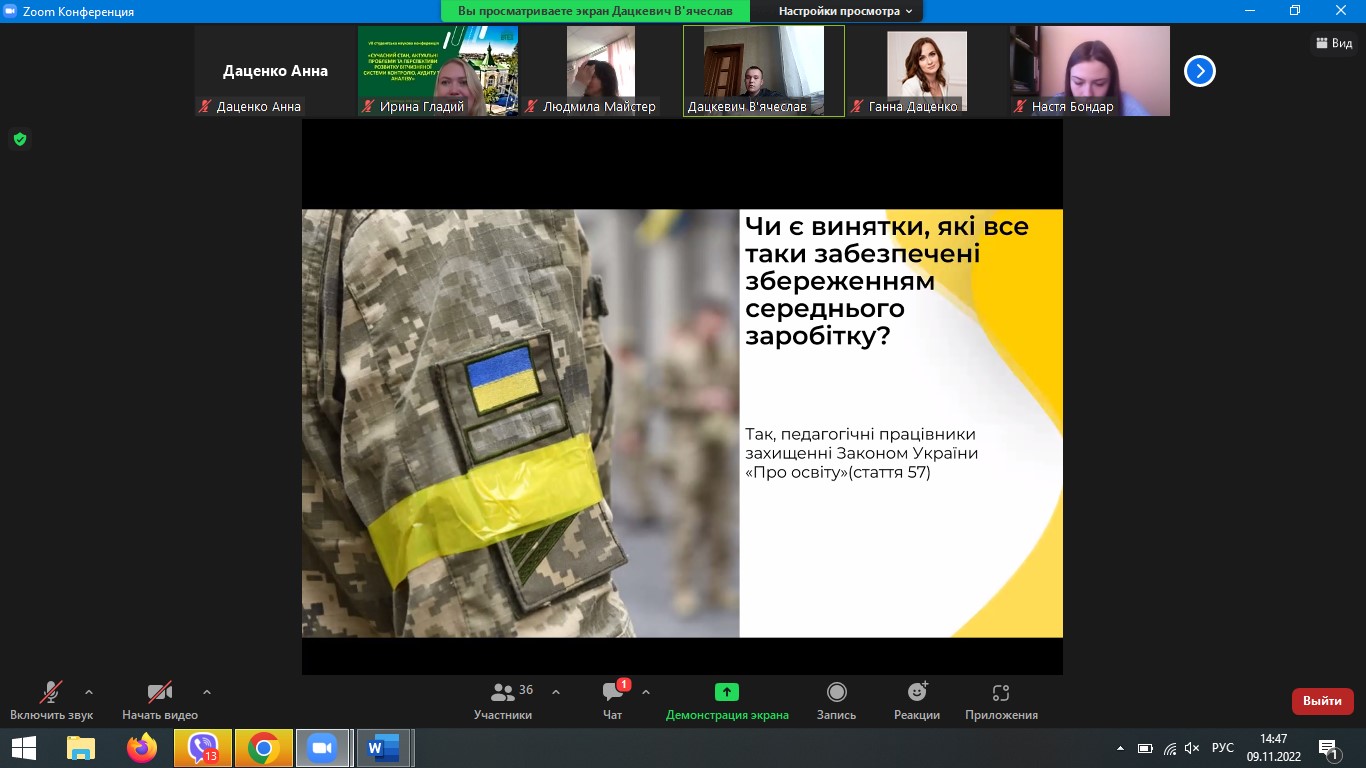Open the Вид view layout menu
The width and height of the screenshot is (1366, 768).
[1334, 43]
